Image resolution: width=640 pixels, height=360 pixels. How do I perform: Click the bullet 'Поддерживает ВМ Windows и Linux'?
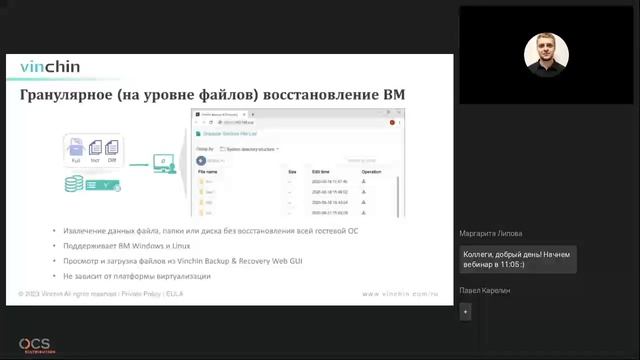click(127, 246)
